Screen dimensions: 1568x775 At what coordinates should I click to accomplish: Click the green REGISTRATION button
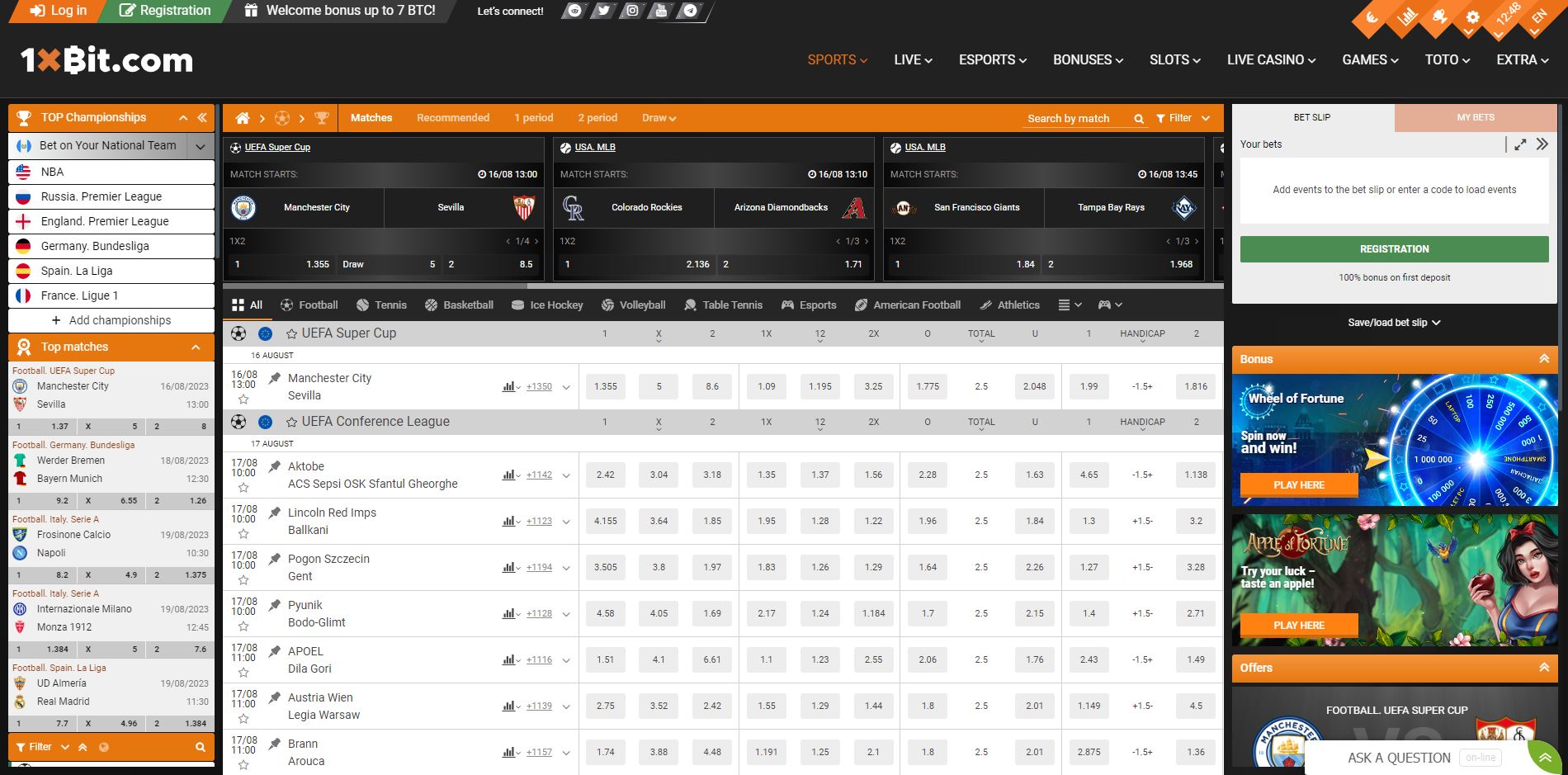[x=1394, y=249]
